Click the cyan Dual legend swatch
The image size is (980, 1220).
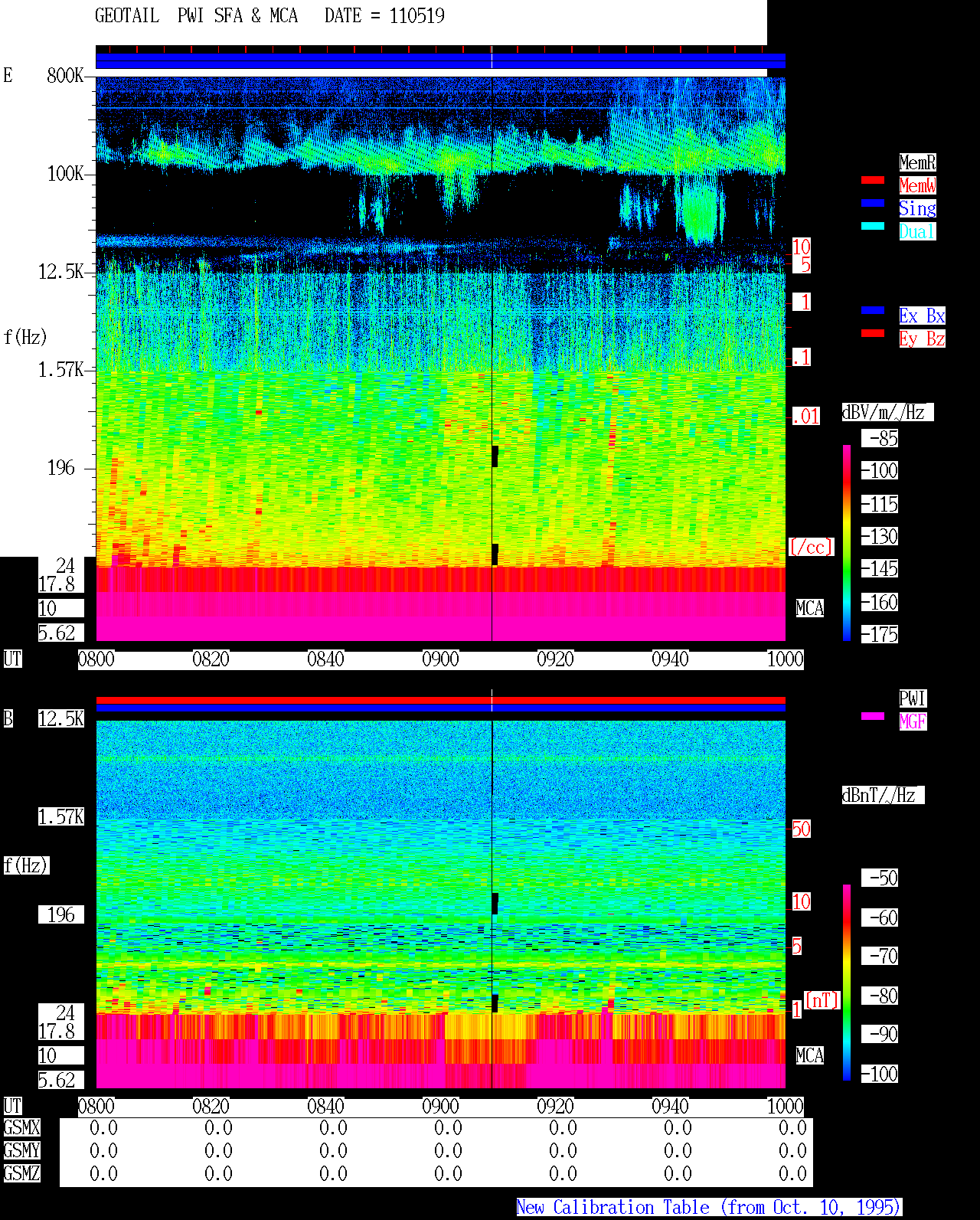(x=873, y=226)
